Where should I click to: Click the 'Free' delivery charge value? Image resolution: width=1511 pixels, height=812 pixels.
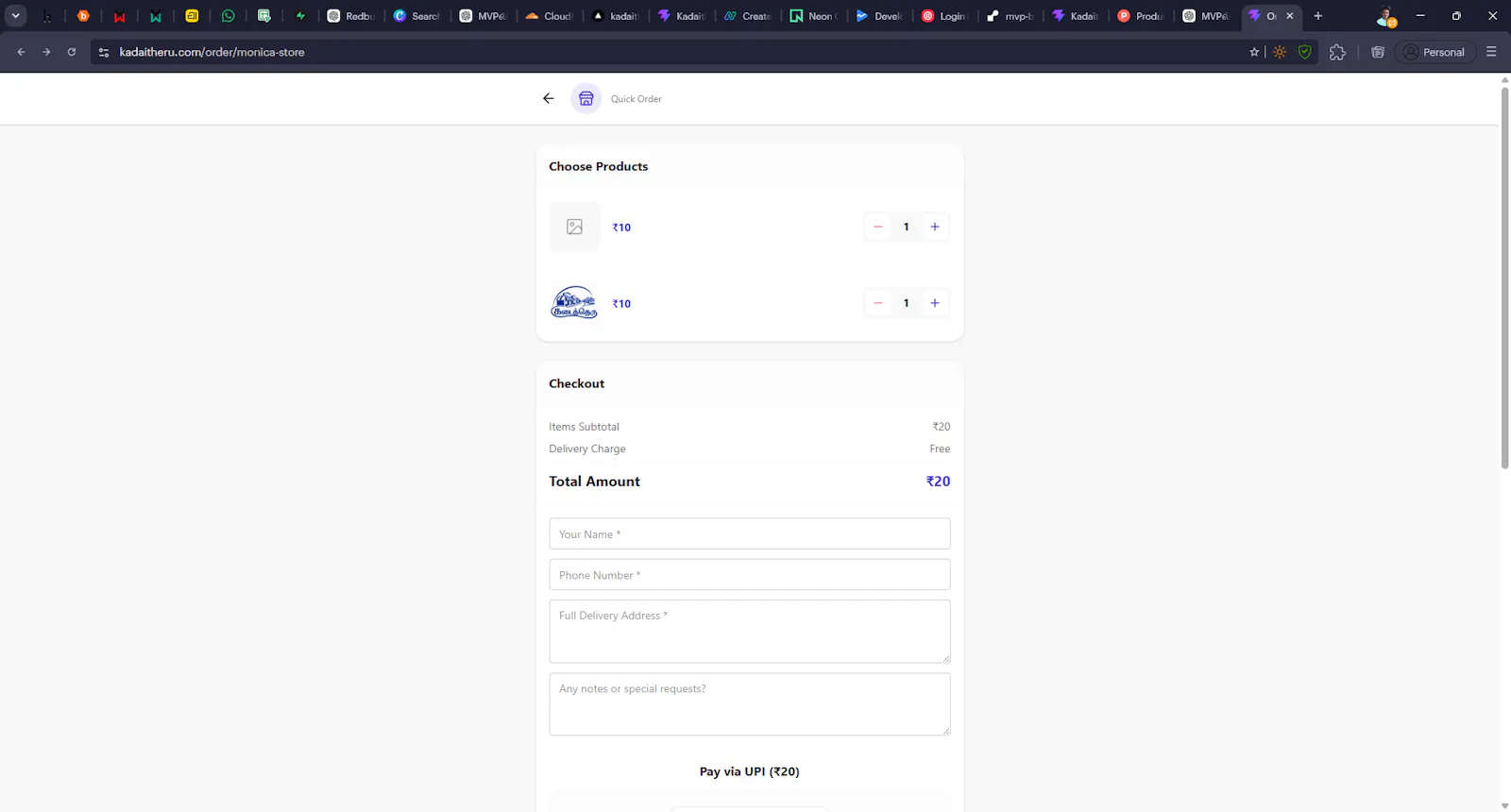click(x=940, y=448)
